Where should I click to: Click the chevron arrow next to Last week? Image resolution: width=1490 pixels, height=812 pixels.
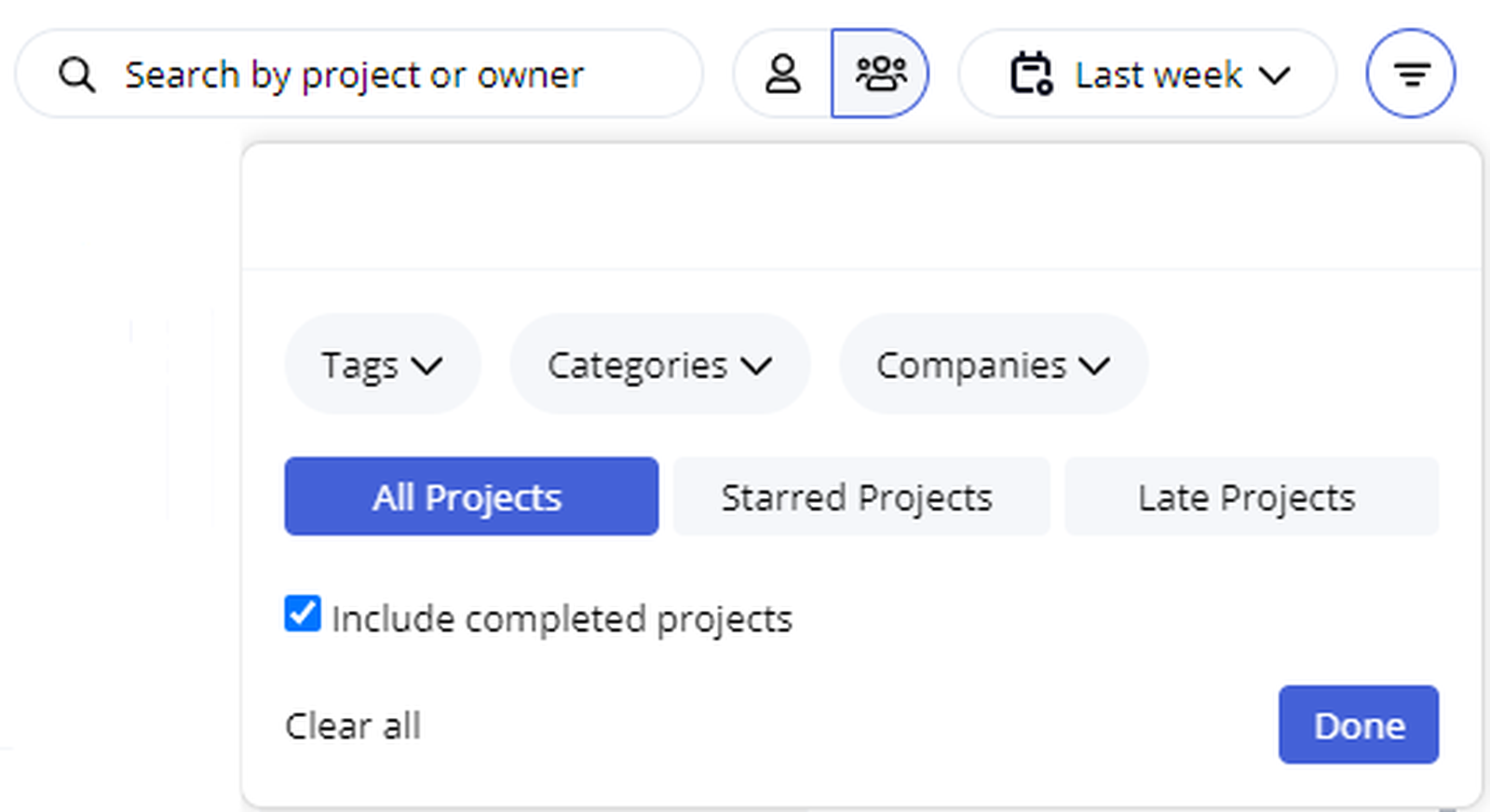[1274, 74]
